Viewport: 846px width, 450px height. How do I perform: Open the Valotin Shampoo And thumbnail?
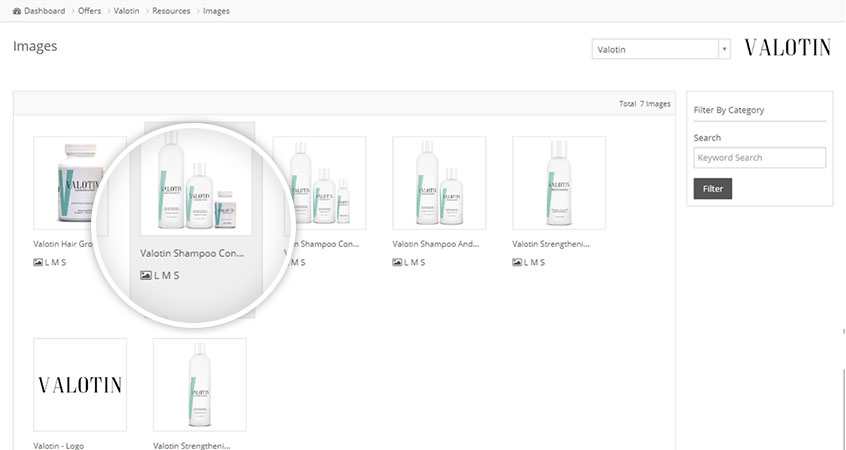439,183
